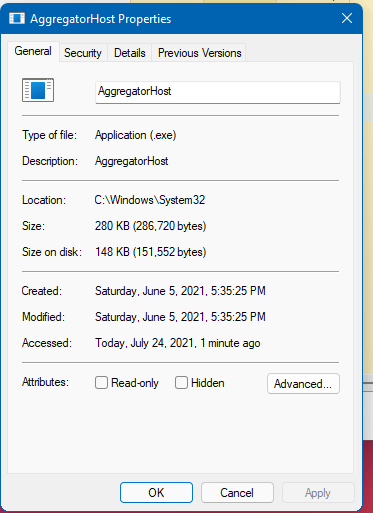This screenshot has width=373, height=513.
Task: Confirm with the OK button
Action: coord(156,492)
